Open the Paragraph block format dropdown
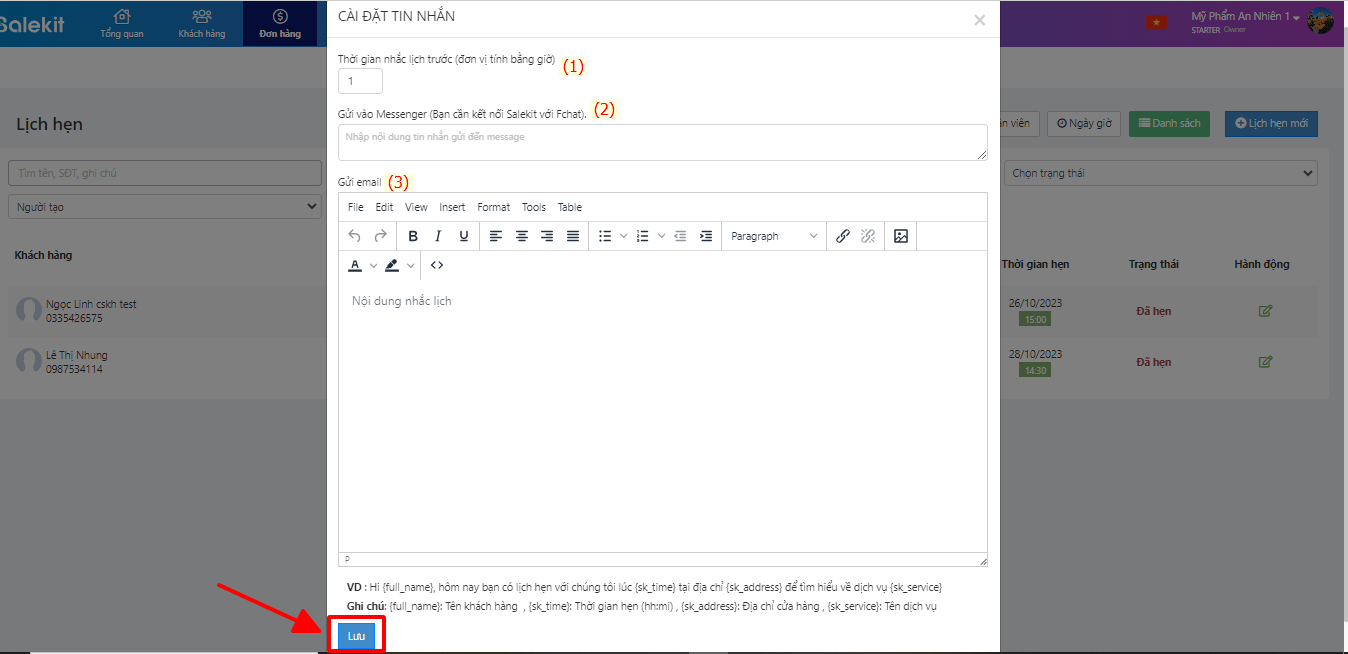This screenshot has height=654, width=1348. [x=774, y=236]
